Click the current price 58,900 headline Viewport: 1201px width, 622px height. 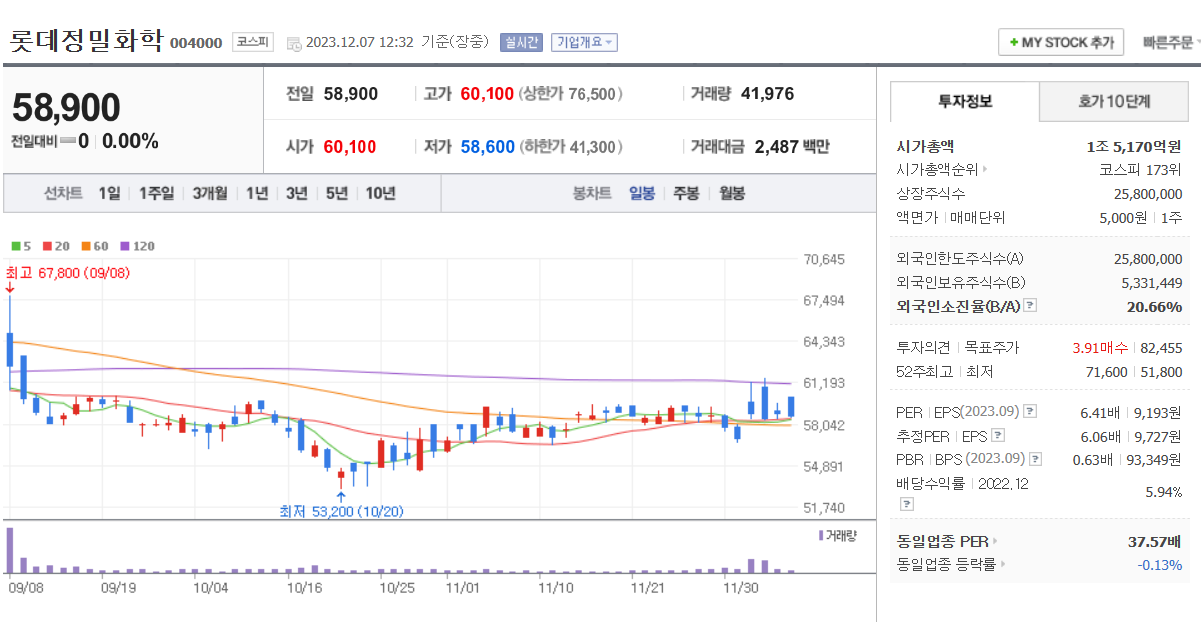pos(67,108)
